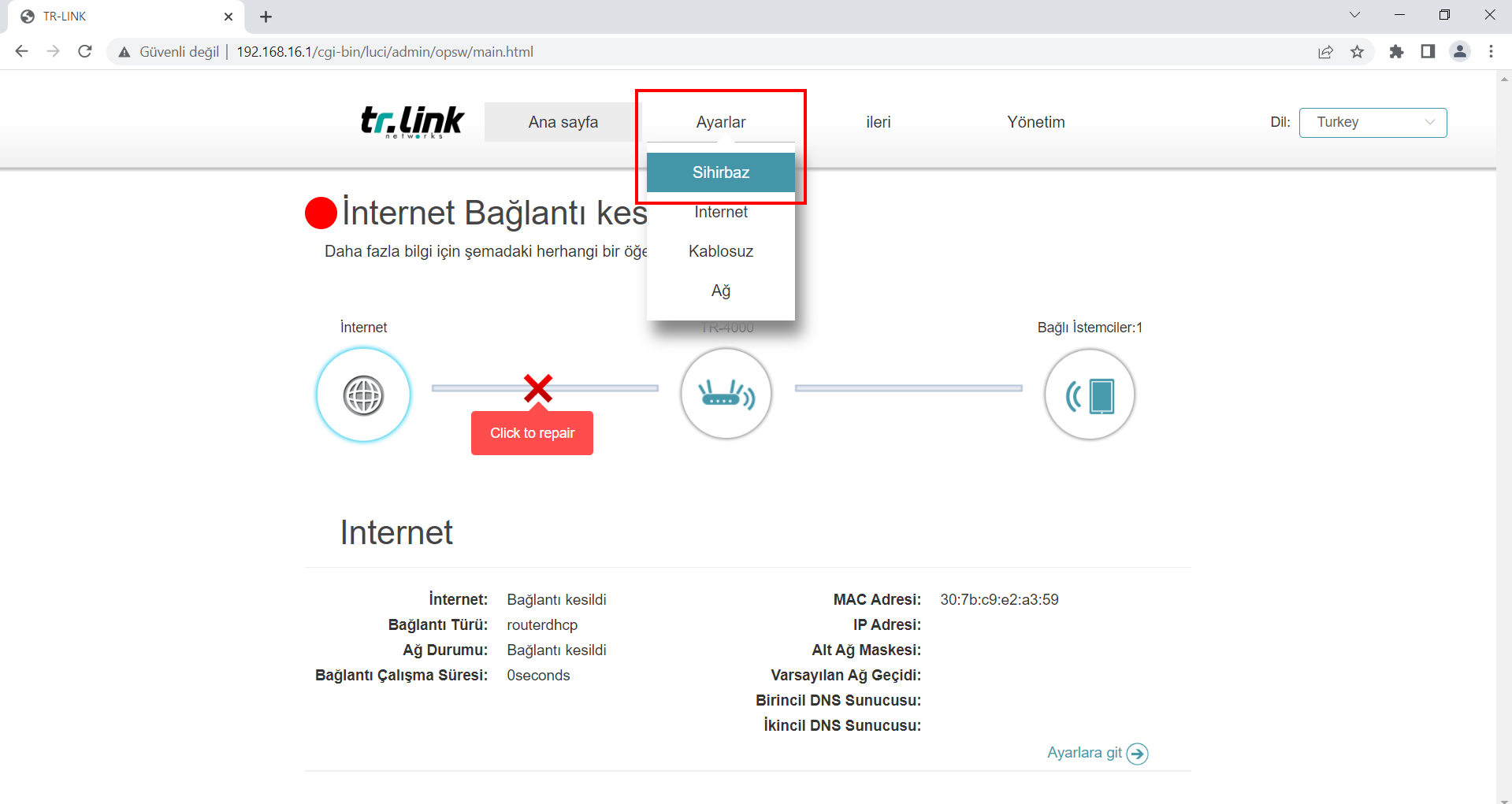Reload the page with the refresh icon
This screenshot has height=804, width=1512.
click(85, 52)
